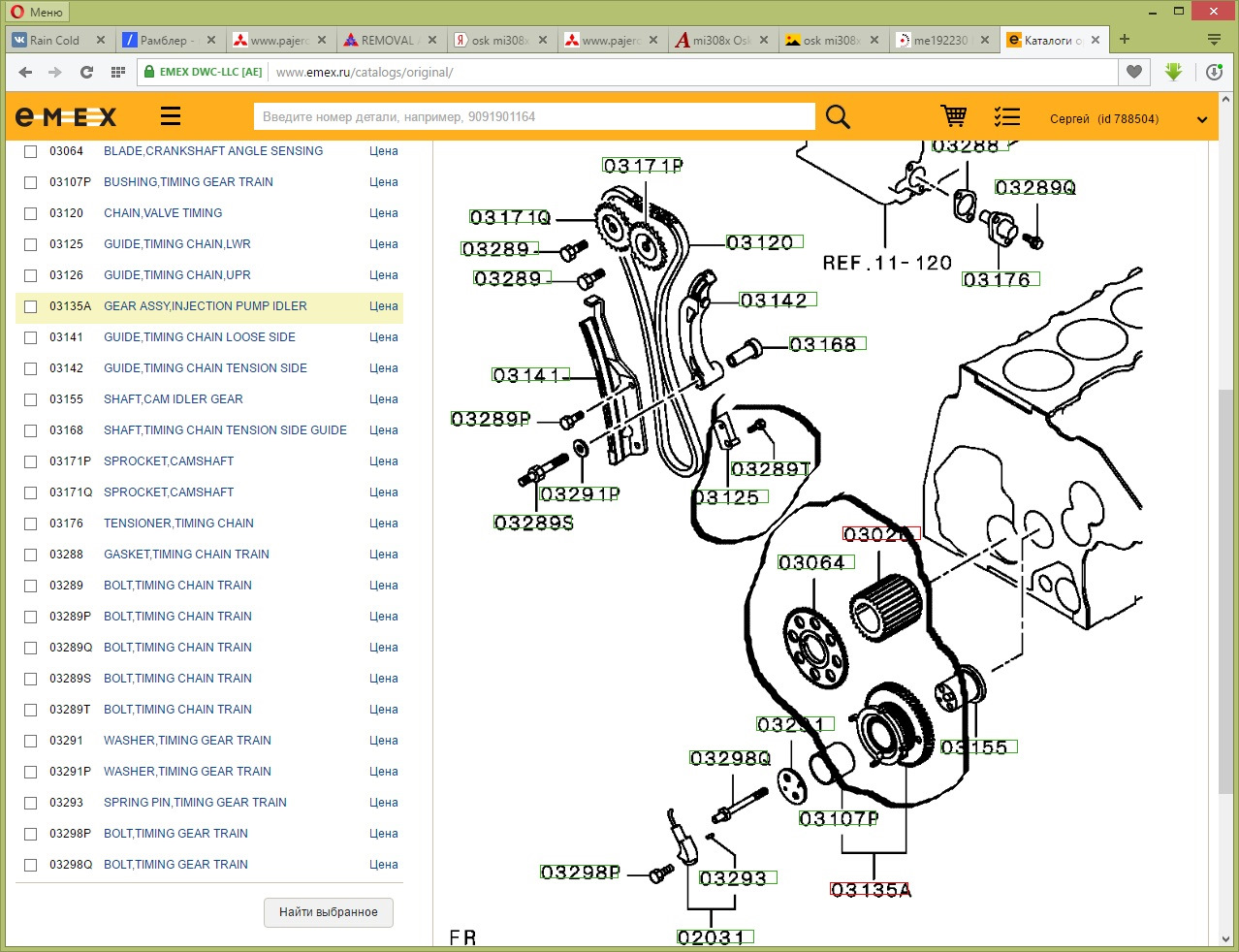Switch to the REMOVAL browser tab

(x=387, y=40)
